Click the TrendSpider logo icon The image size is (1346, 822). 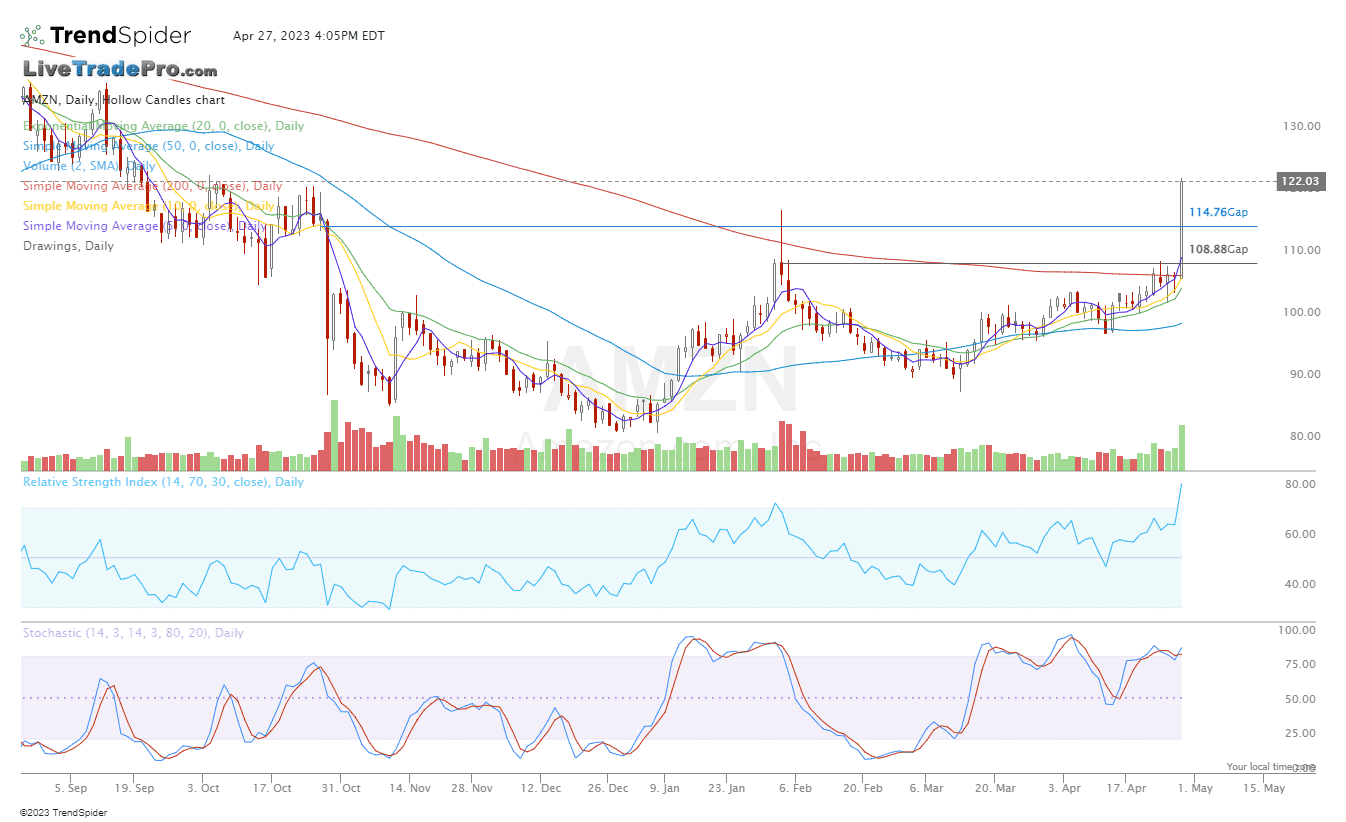(x=31, y=36)
